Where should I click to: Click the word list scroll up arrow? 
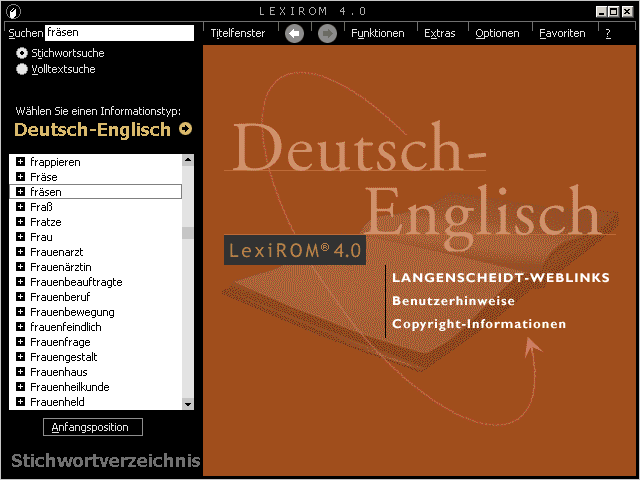click(x=188, y=160)
